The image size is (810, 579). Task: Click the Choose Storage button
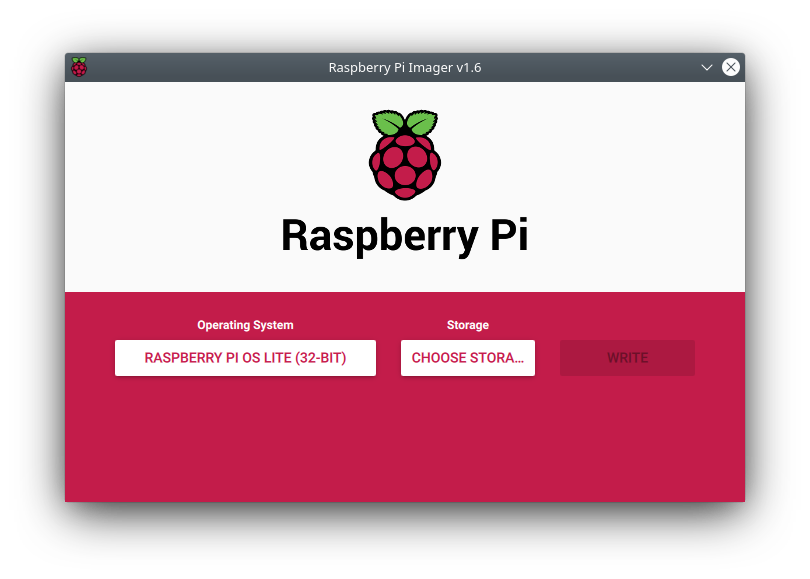pos(468,358)
